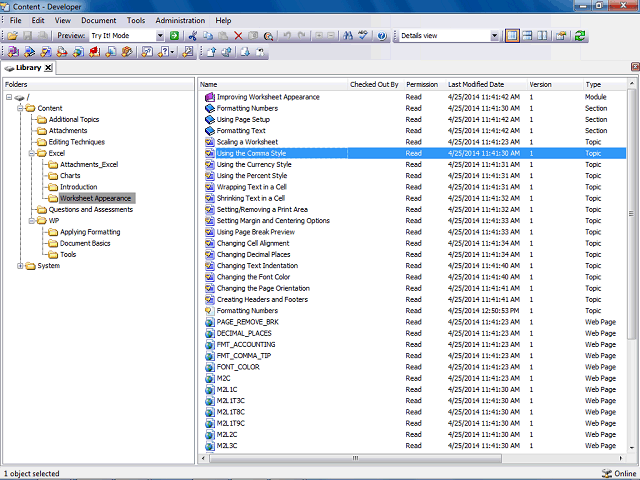Toggle the vertical split layout button

(542, 36)
